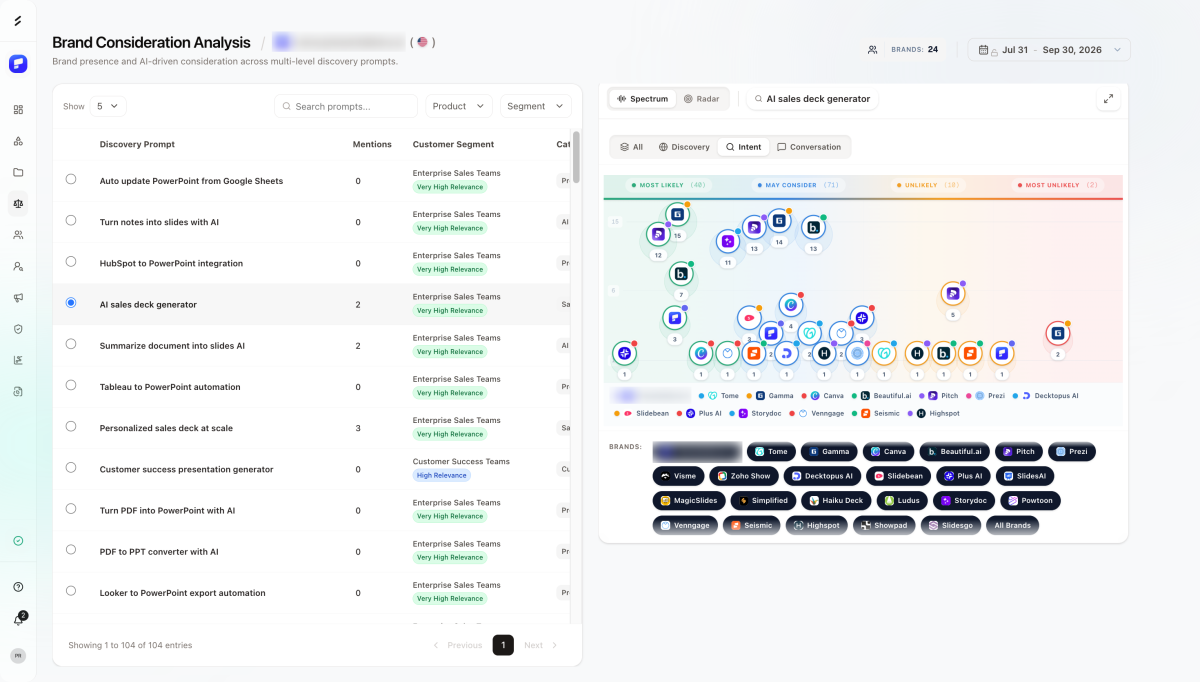Viewport: 1200px width, 682px height.
Task: Select the Intent filter tab
Action: point(743,147)
